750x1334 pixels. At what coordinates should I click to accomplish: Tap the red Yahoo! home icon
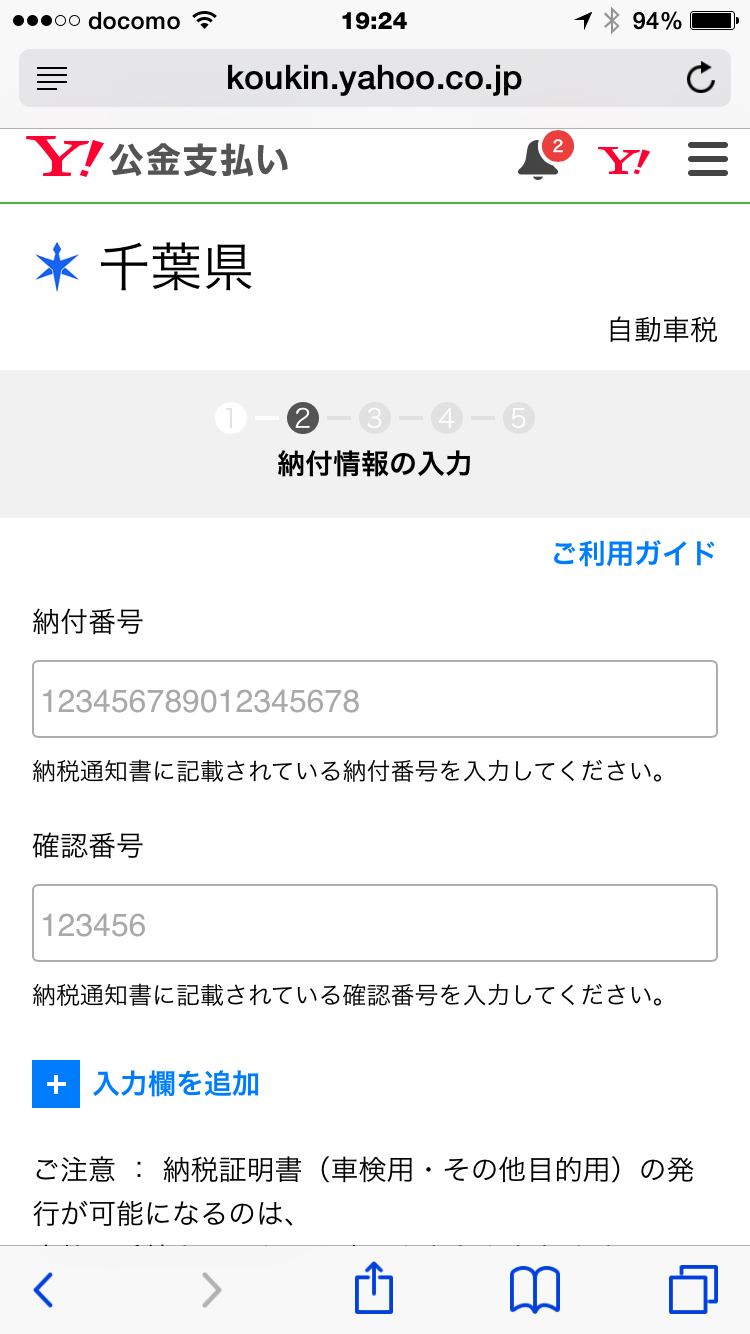pos(623,160)
